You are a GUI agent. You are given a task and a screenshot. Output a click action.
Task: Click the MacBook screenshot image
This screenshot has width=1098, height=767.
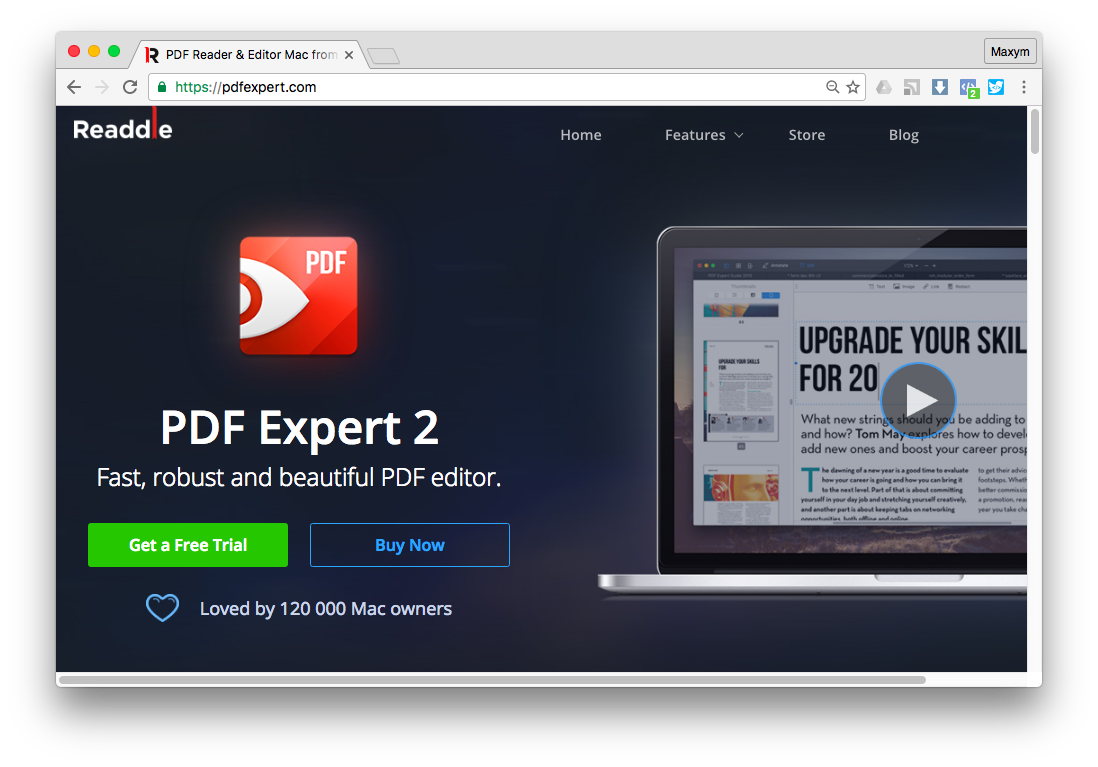812,413
